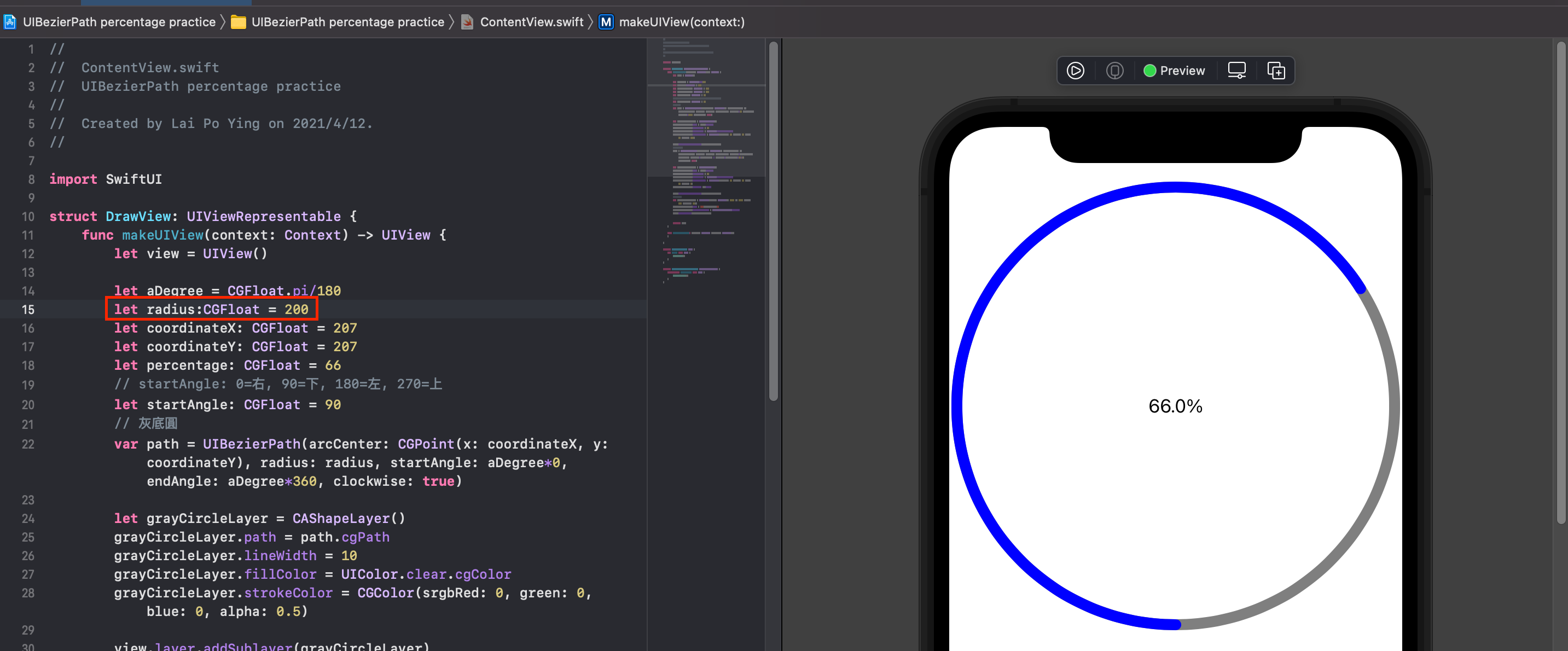
Task: Click Preview on Device icon
Action: (1114, 71)
